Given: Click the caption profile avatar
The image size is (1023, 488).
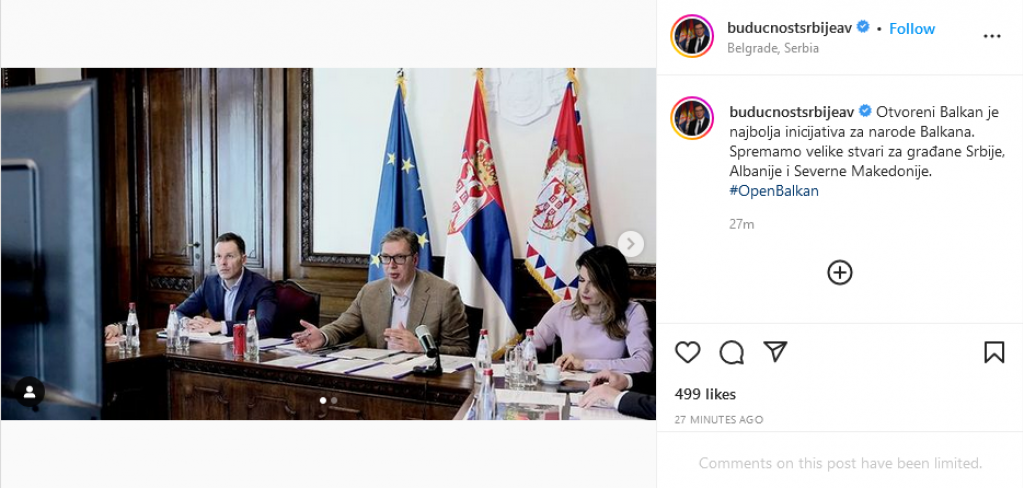Looking at the screenshot, I should coord(692,118).
